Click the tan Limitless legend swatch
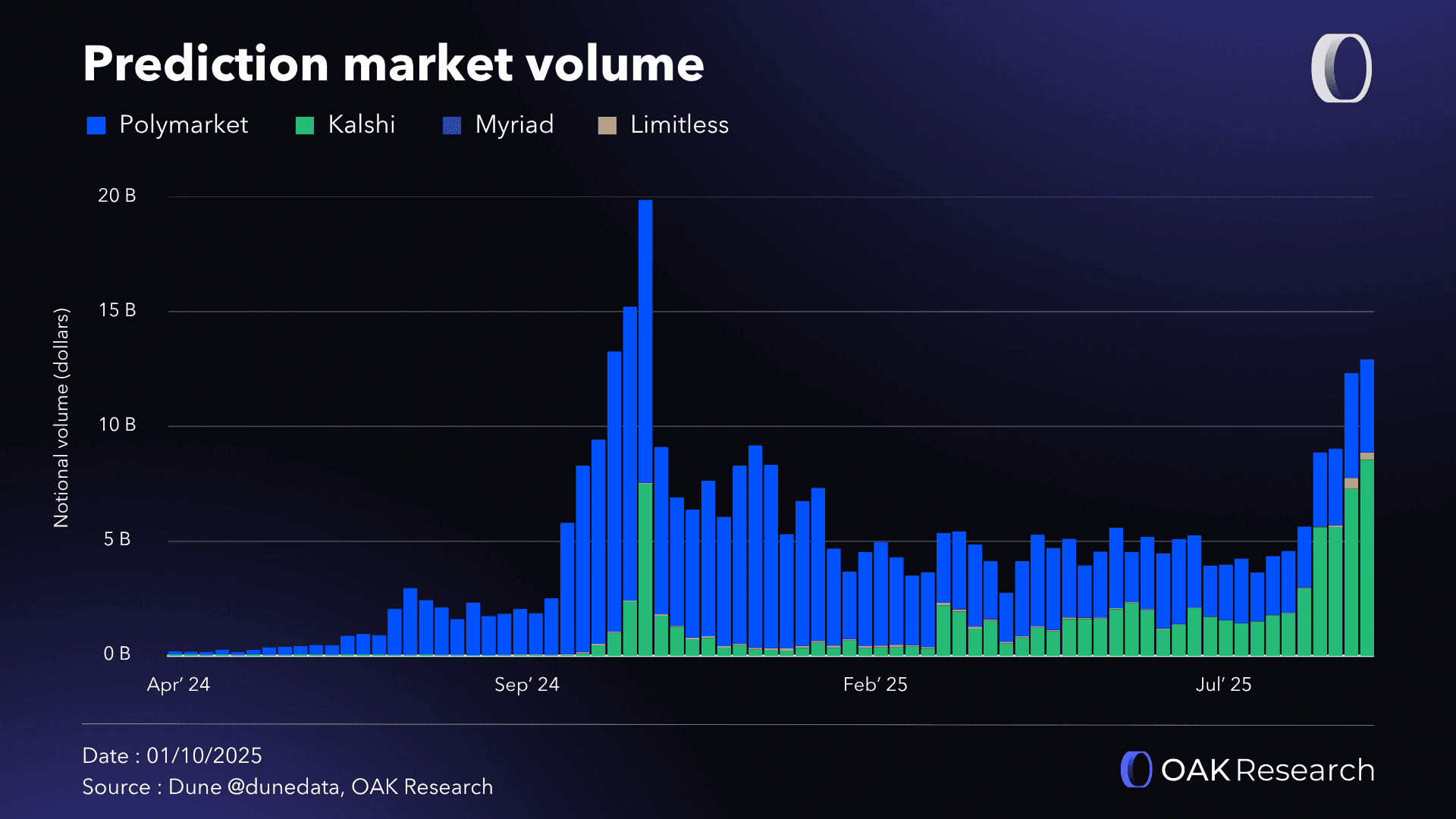The height and width of the screenshot is (819, 1456). pos(607,124)
